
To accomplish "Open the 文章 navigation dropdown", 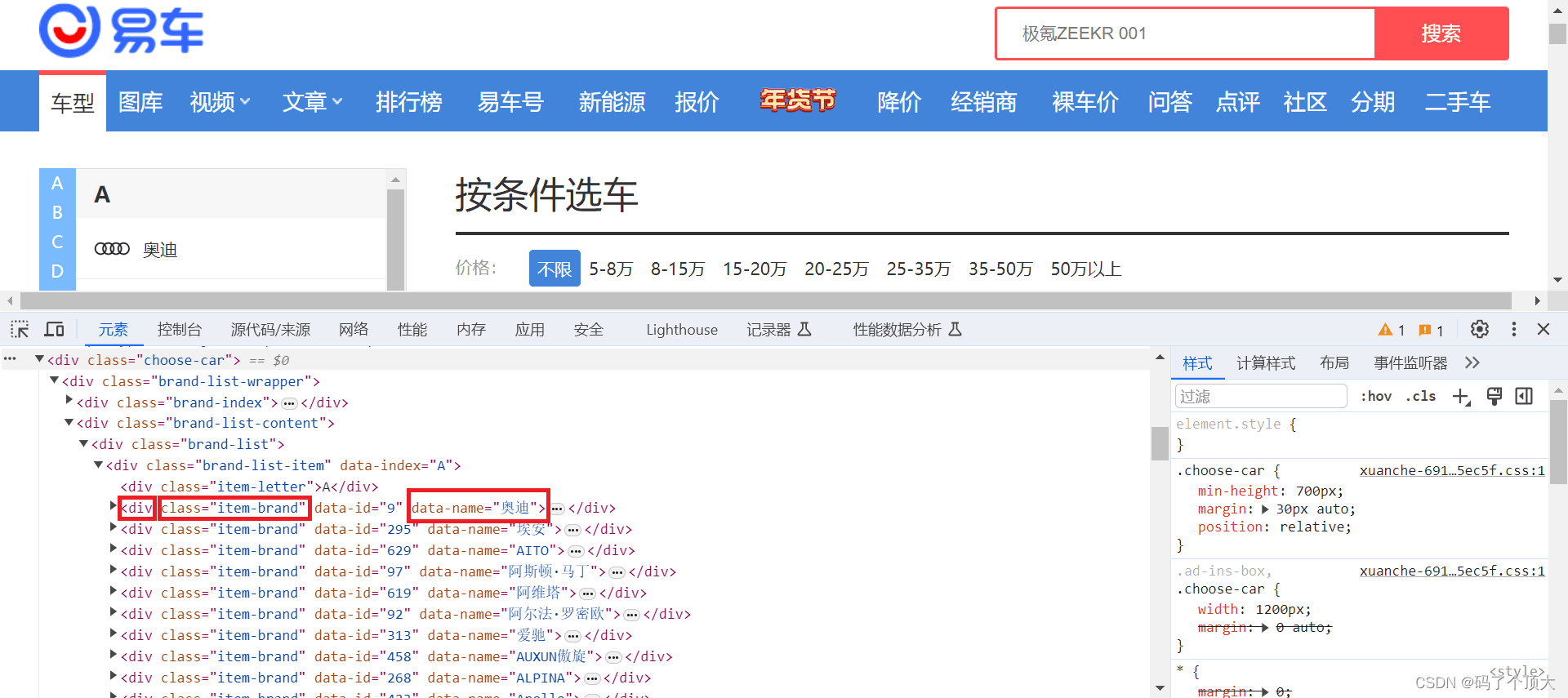I will click(312, 102).
